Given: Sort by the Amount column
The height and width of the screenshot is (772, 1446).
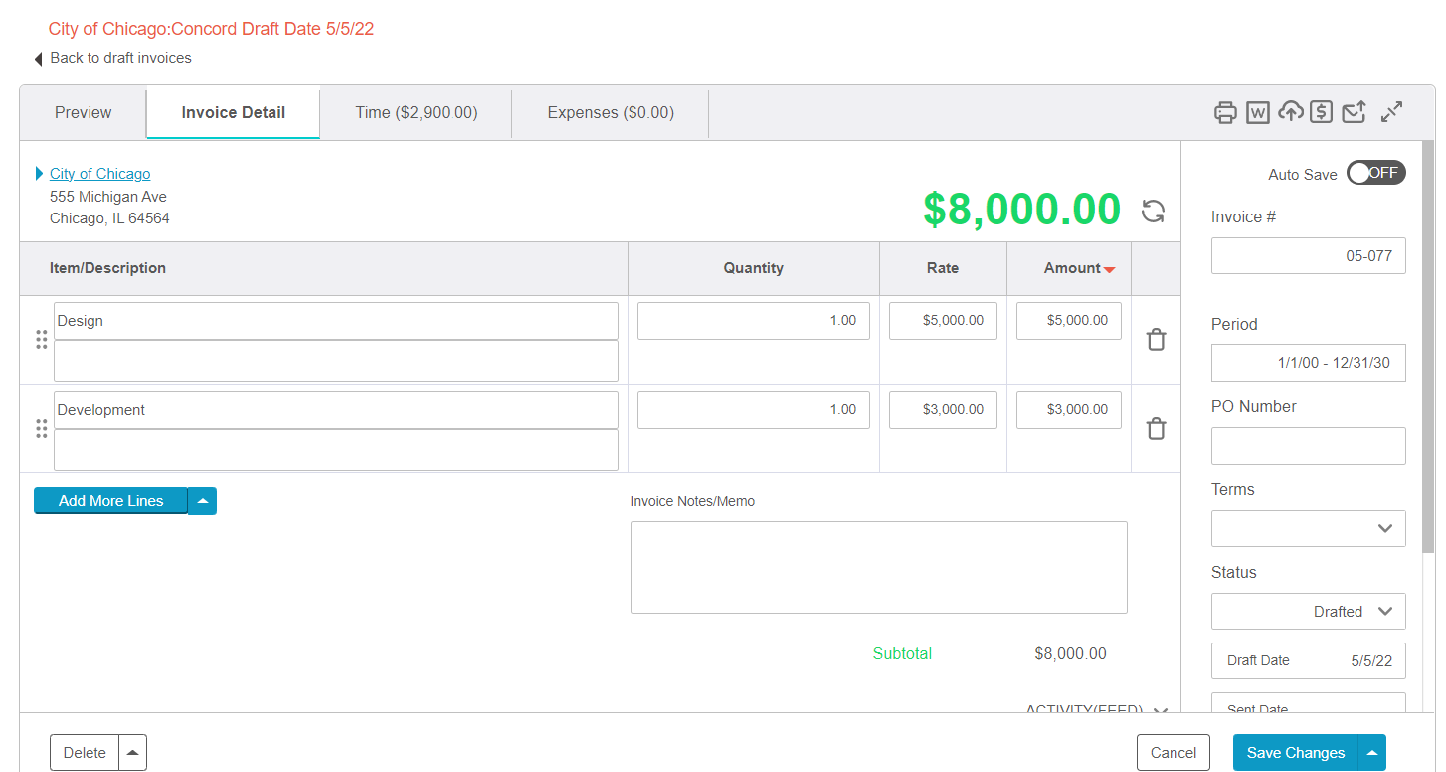Looking at the screenshot, I should coord(1072,268).
